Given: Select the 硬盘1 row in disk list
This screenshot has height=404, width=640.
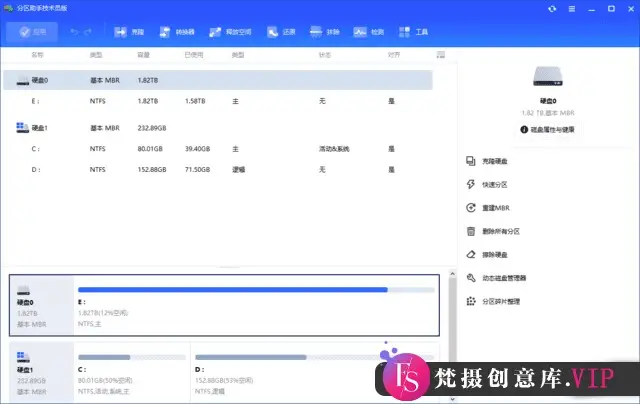Looking at the screenshot, I should click(218, 128).
